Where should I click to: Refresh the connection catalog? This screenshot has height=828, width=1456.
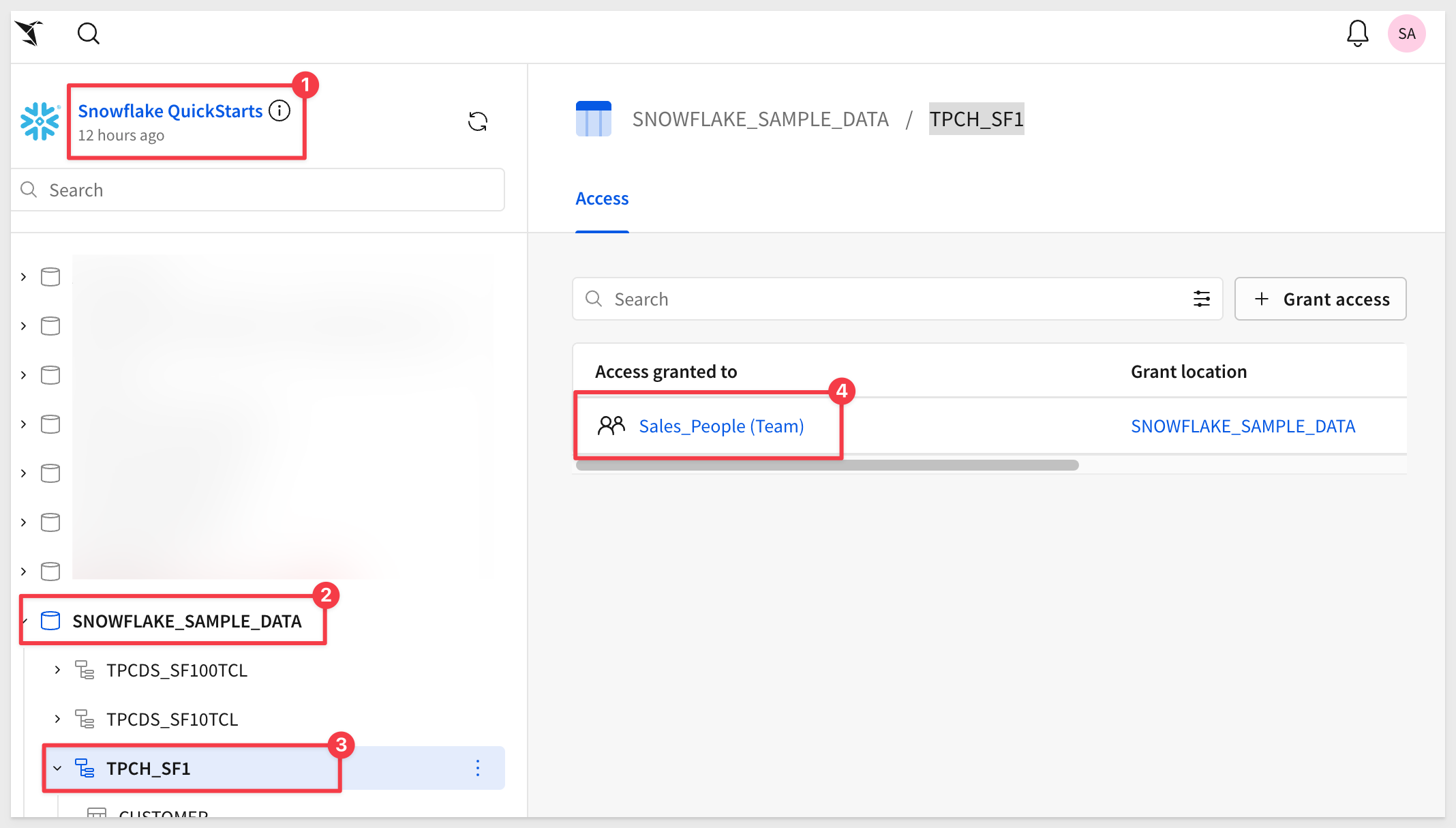coord(478,121)
